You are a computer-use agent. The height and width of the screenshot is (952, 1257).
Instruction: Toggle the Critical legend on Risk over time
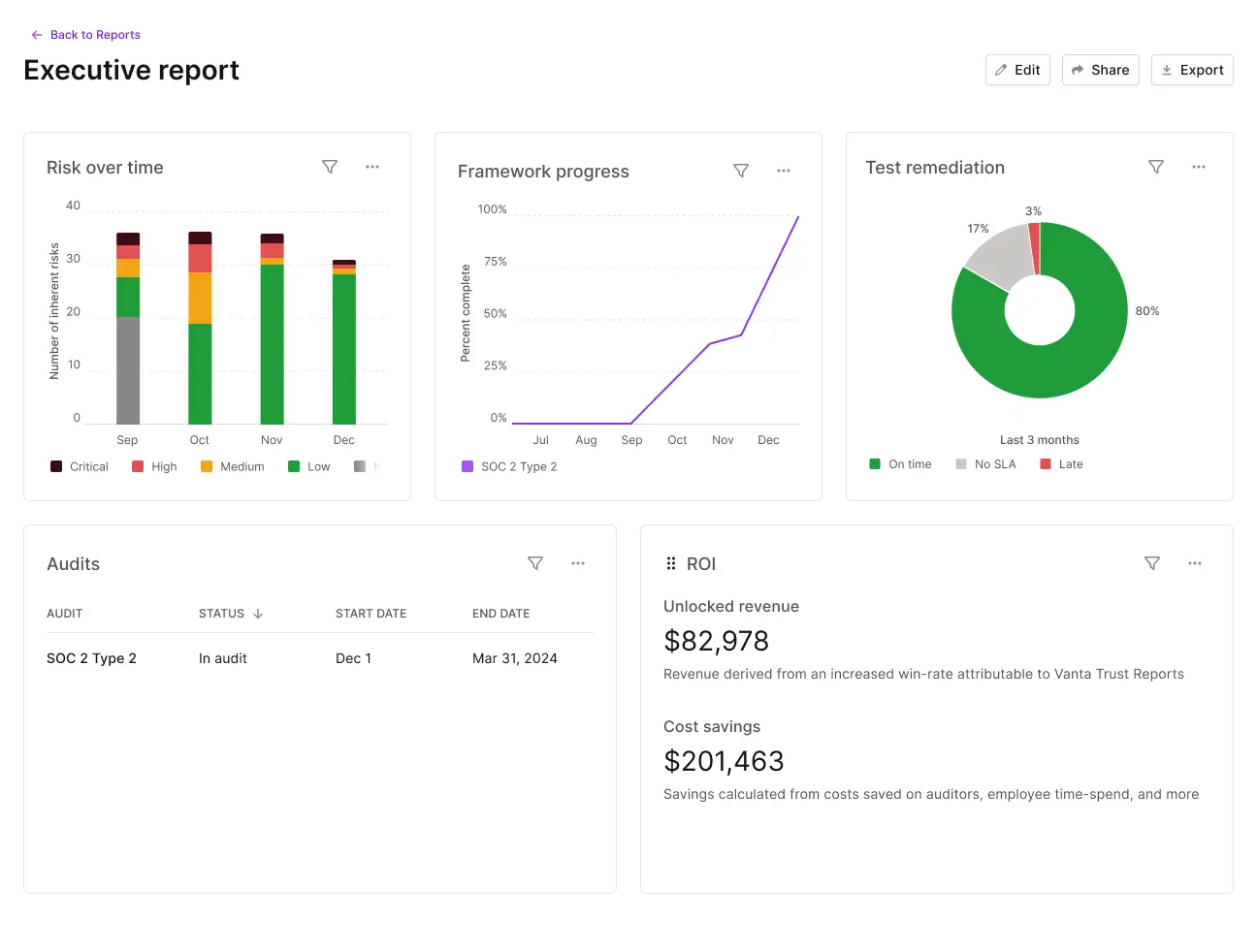78,466
